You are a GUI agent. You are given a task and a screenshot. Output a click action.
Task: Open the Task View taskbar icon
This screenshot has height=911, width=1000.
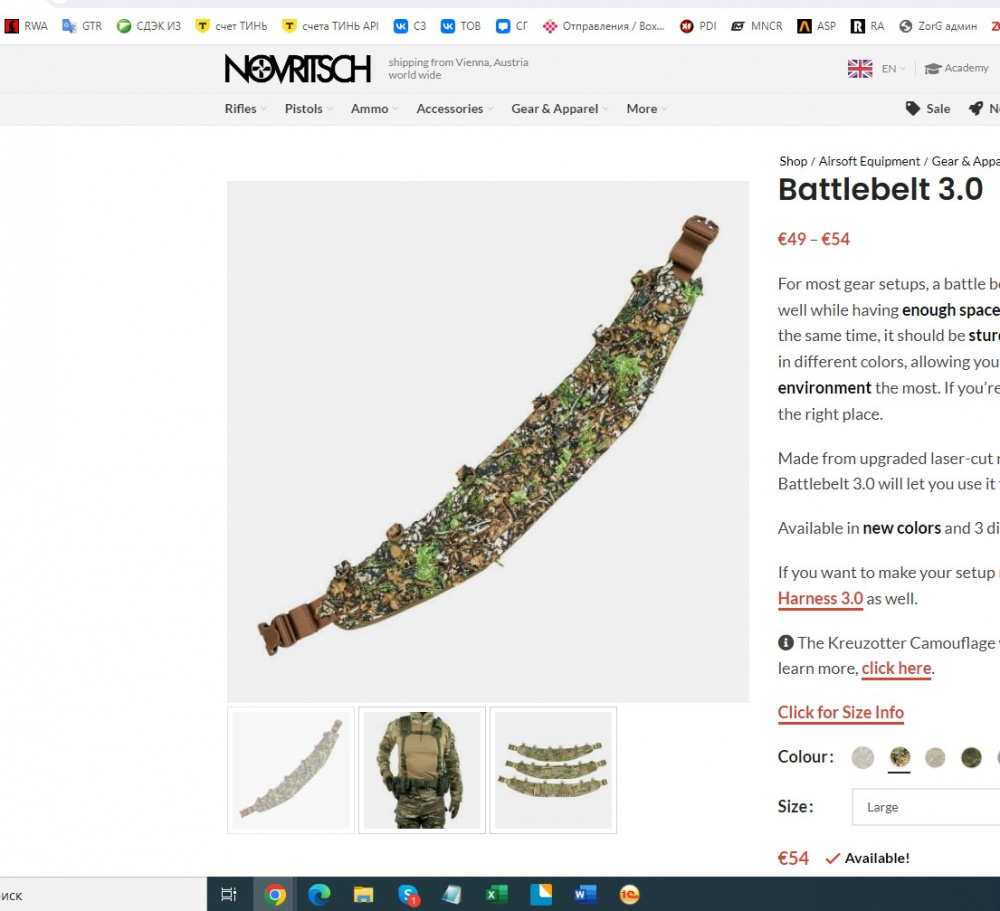228,894
